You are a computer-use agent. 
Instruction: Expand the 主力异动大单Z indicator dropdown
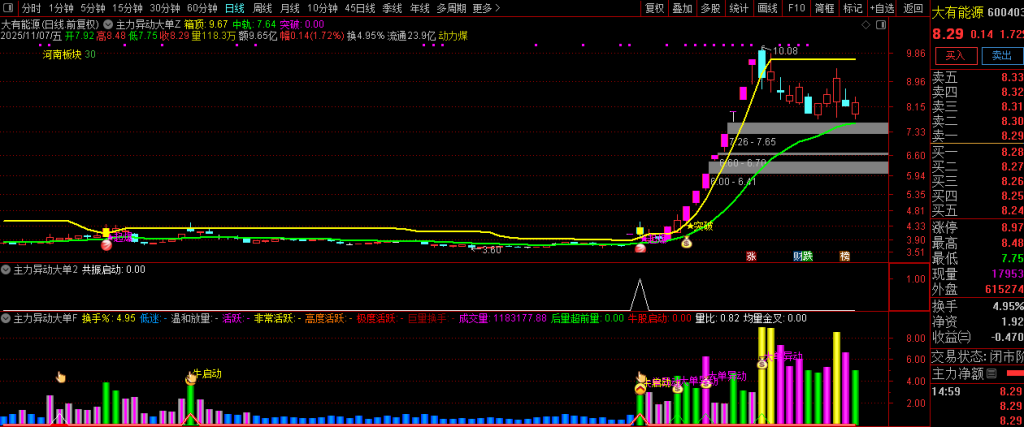(x=110, y=23)
